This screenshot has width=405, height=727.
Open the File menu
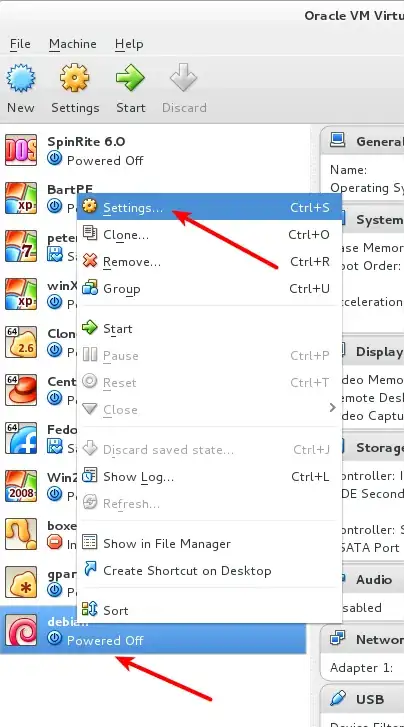pyautogui.click(x=20, y=44)
